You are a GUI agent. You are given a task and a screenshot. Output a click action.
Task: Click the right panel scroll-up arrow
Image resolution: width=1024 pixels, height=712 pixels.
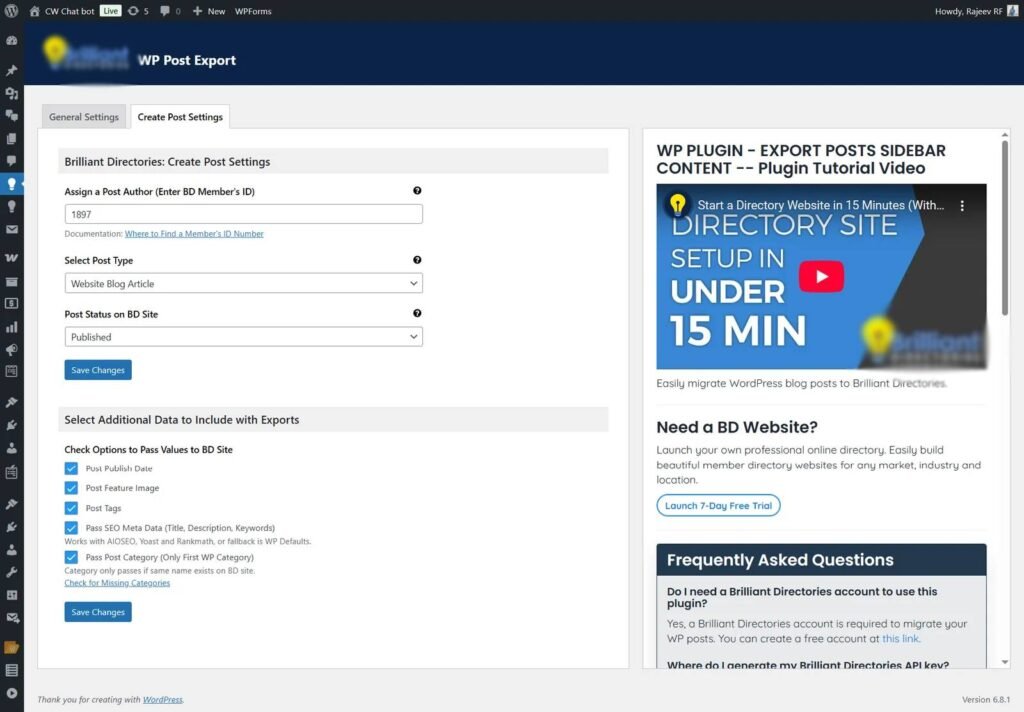click(1004, 135)
